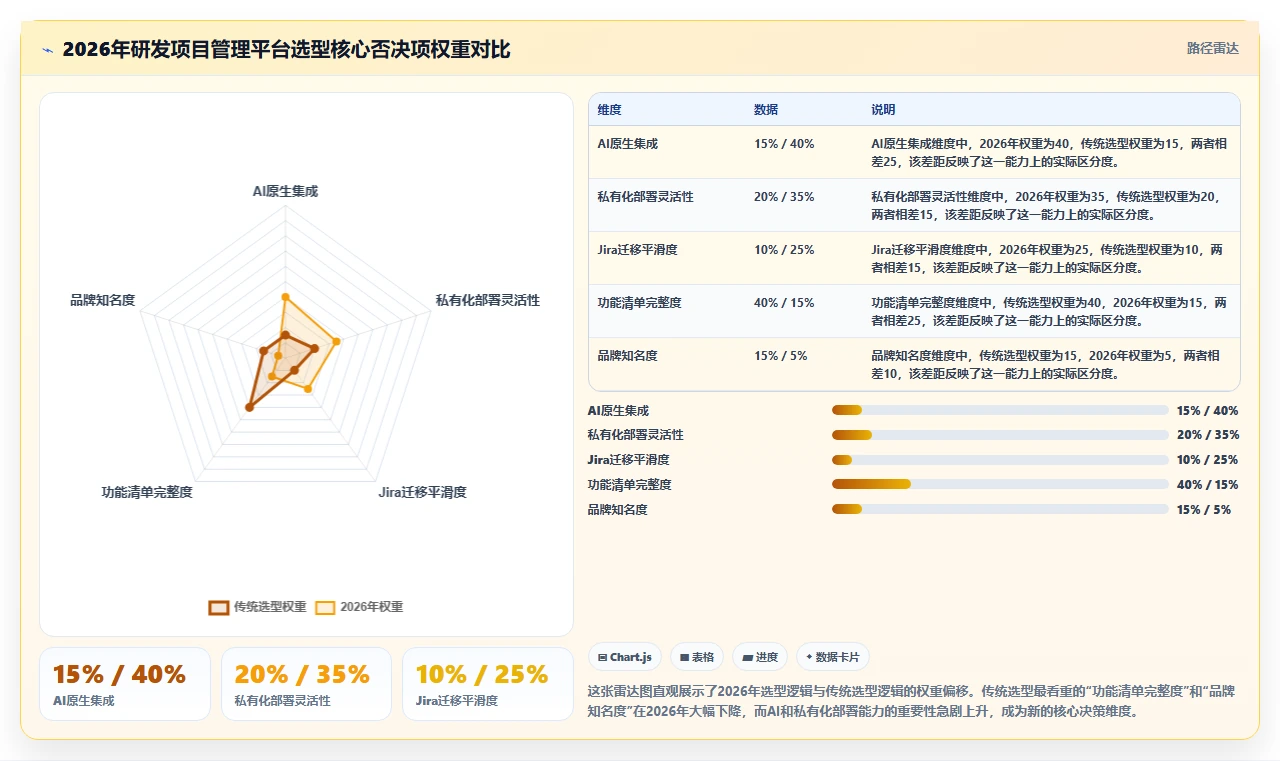The height and width of the screenshot is (761, 1280).
Task: Click the 15% / 5% table data cell
Action: click(x=780, y=356)
